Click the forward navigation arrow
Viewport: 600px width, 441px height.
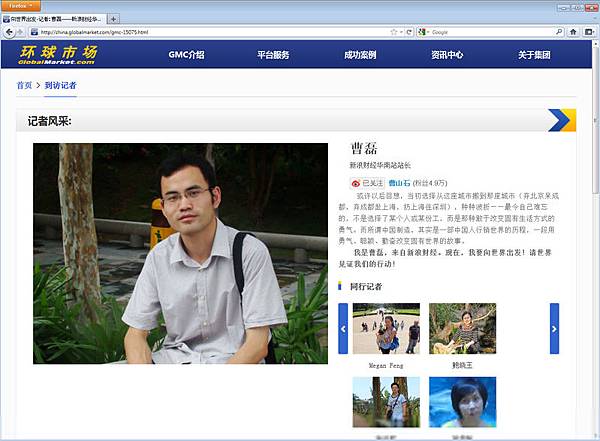20,32
